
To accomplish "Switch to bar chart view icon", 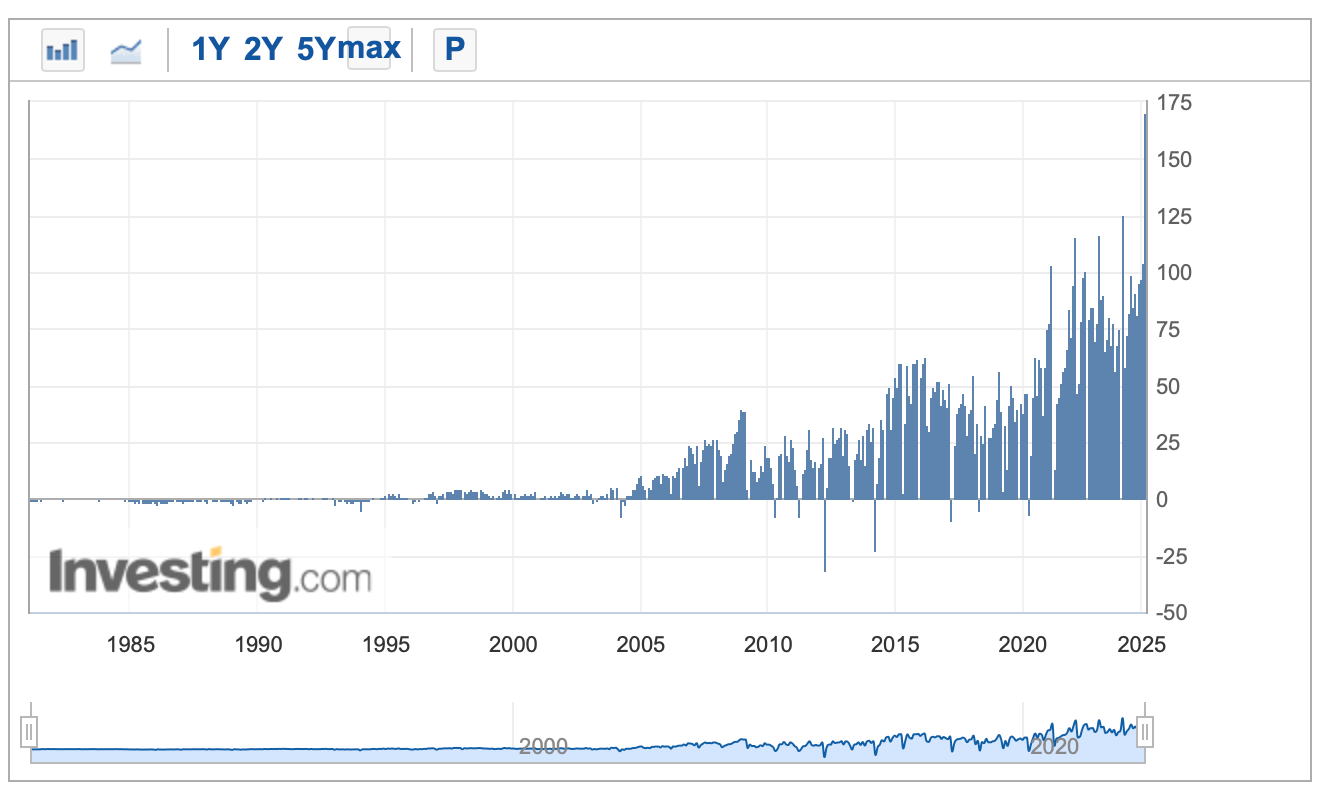I will [63, 49].
